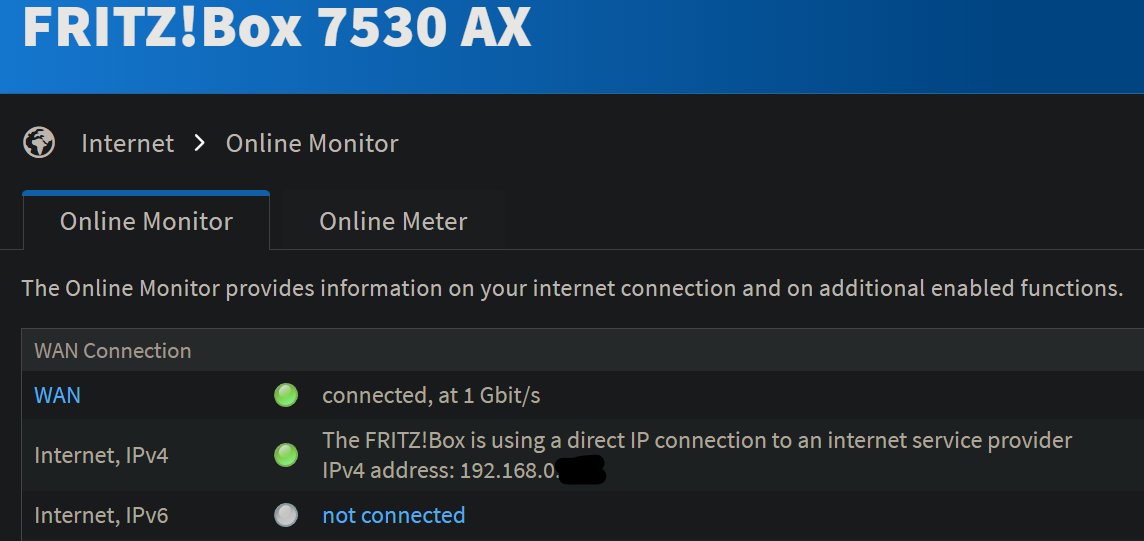Click the gray IPv6 status indicator

286,515
